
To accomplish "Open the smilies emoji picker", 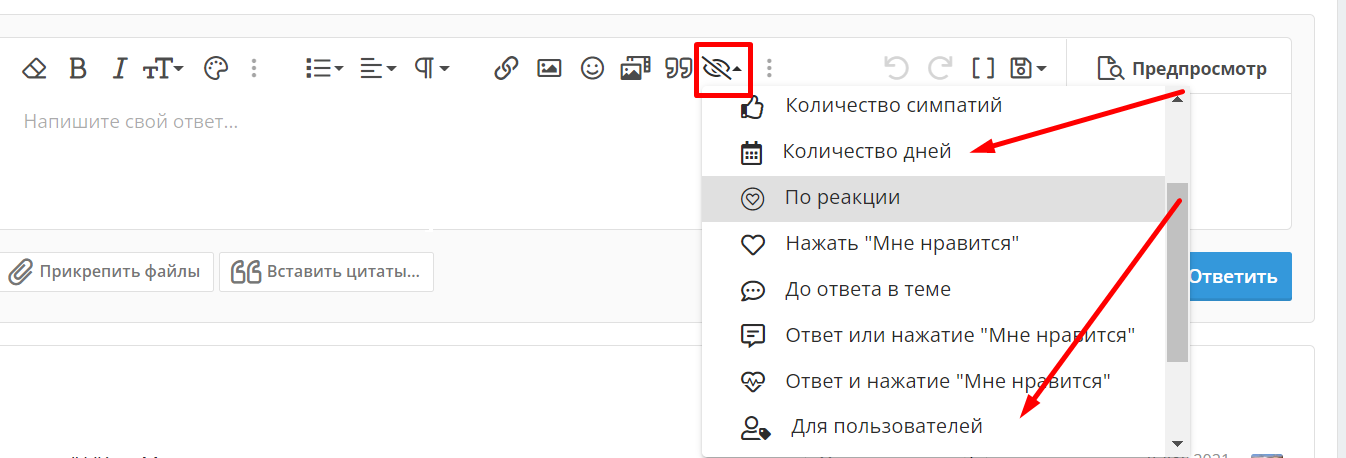I will [x=593, y=69].
